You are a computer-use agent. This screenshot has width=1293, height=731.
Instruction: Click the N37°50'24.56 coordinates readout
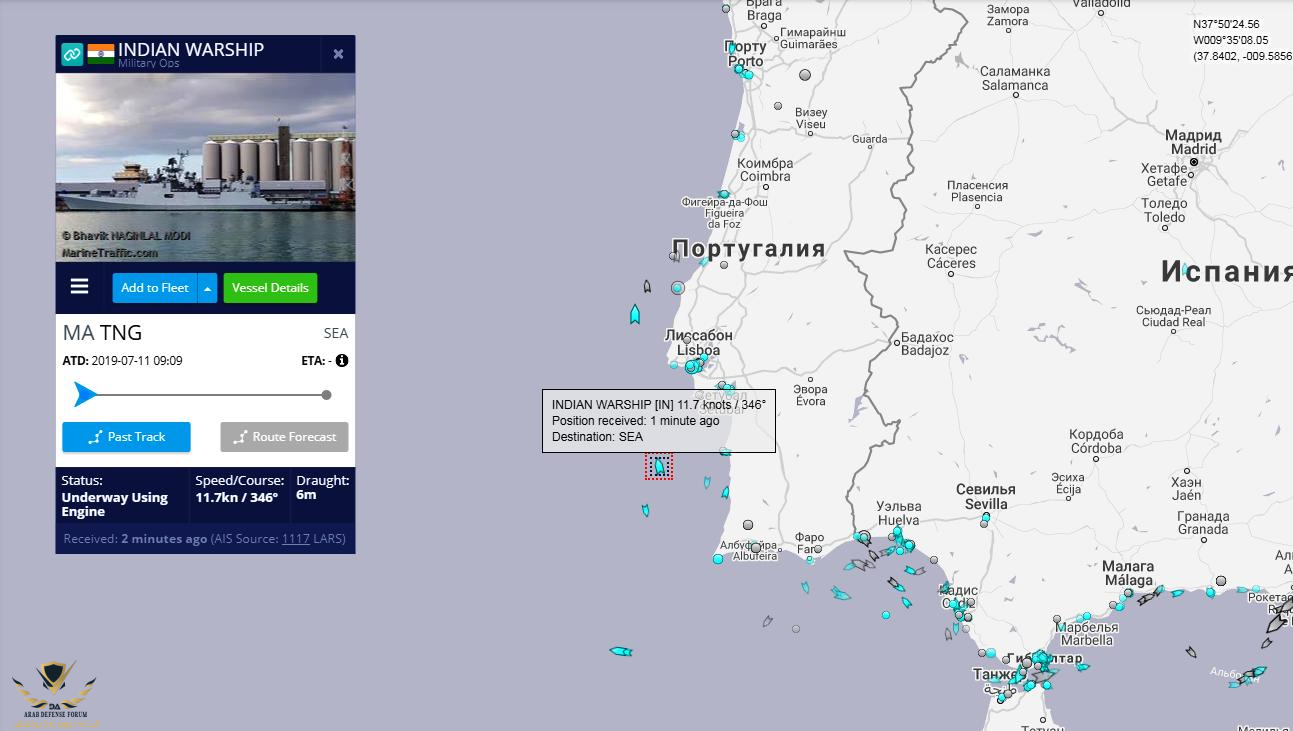(1226, 24)
